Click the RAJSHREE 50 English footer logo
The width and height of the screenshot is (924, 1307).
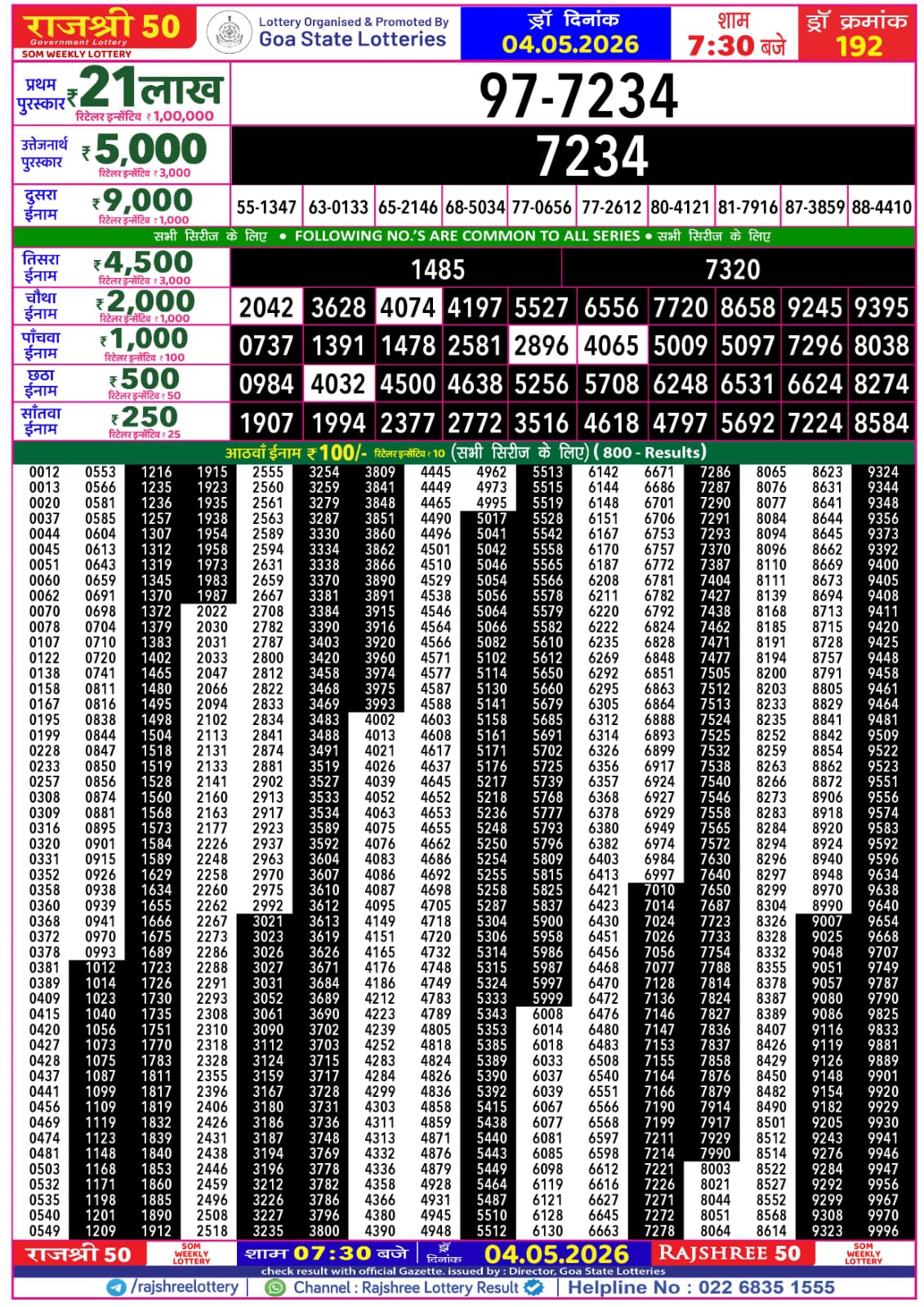730,1253
